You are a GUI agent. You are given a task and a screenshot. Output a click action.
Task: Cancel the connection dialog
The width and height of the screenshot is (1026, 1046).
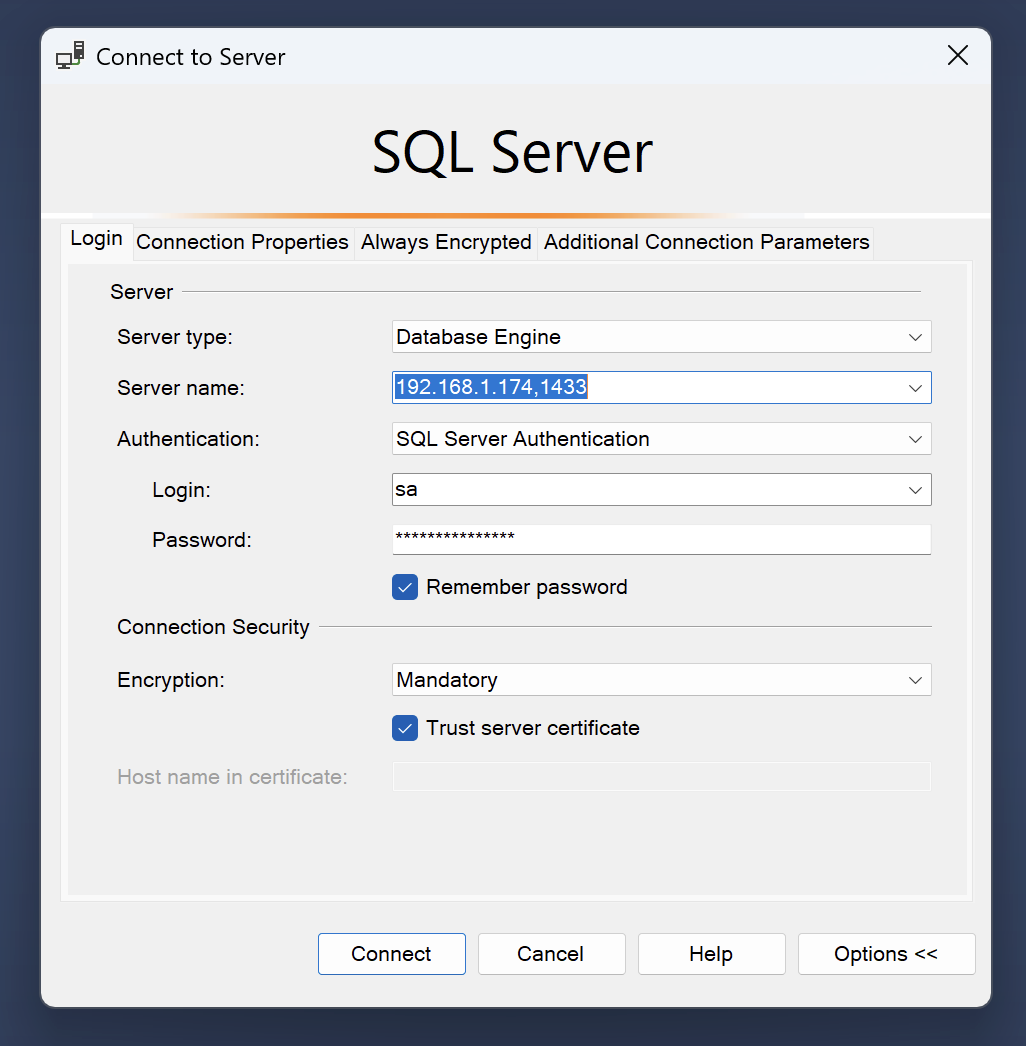coord(551,954)
